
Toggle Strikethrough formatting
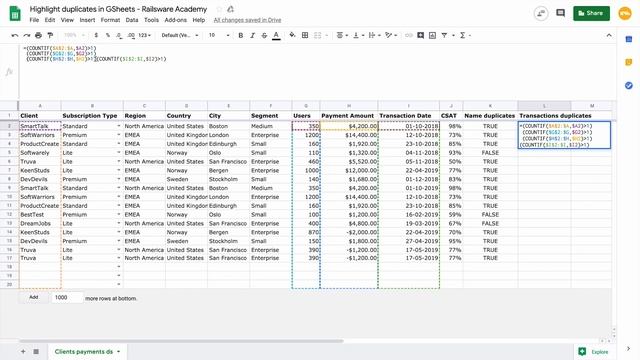pyautogui.click(x=264, y=36)
